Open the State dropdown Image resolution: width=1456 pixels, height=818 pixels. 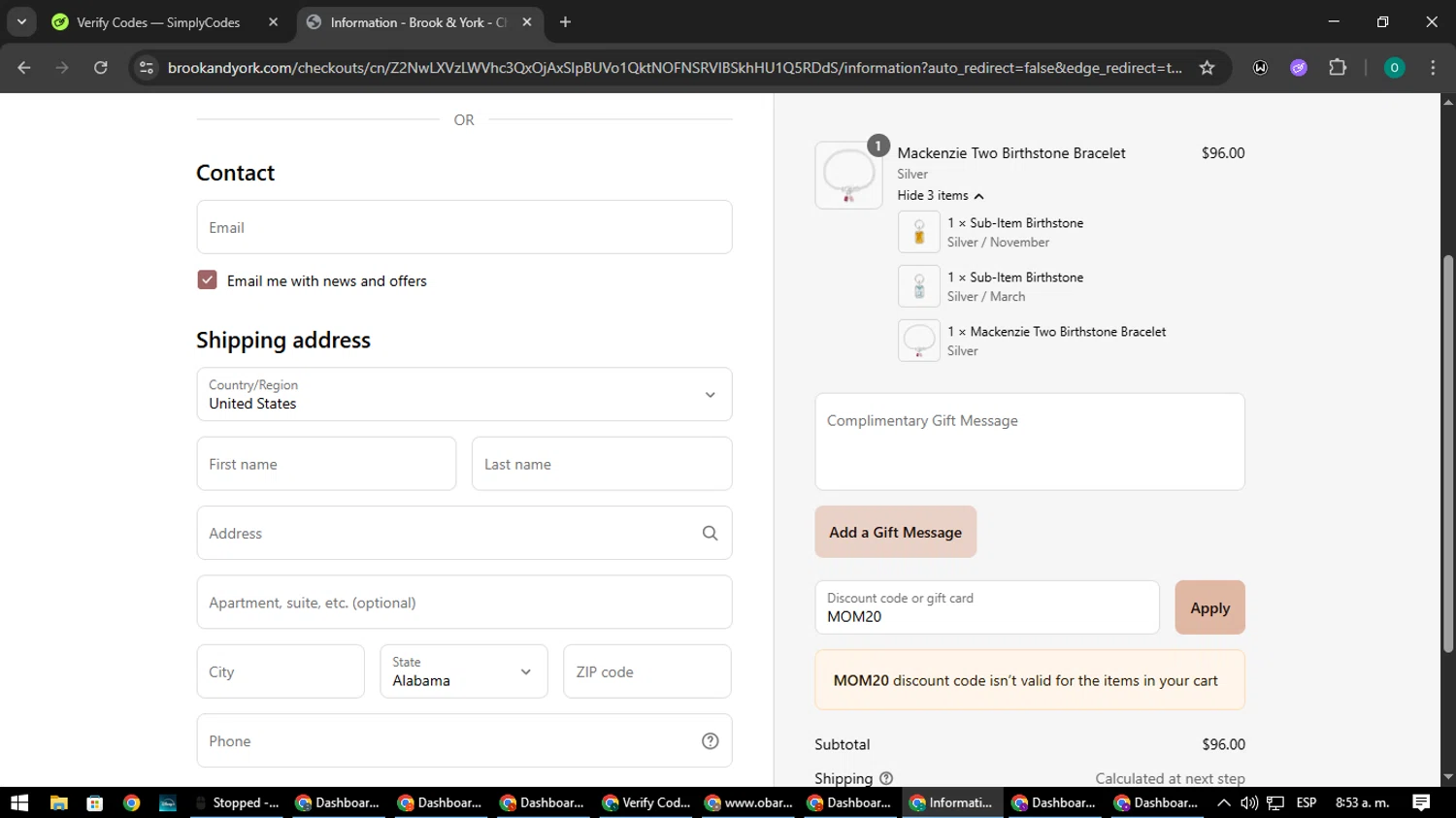[464, 671]
